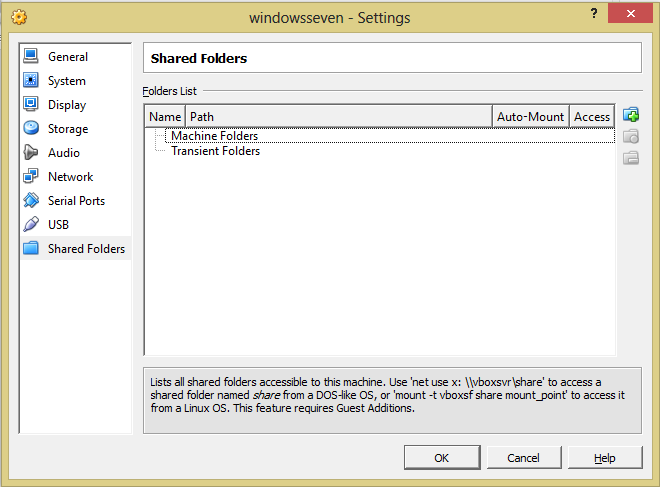Click the remove shared folder icon
Image resolution: width=660 pixels, height=487 pixels.
(x=631, y=158)
